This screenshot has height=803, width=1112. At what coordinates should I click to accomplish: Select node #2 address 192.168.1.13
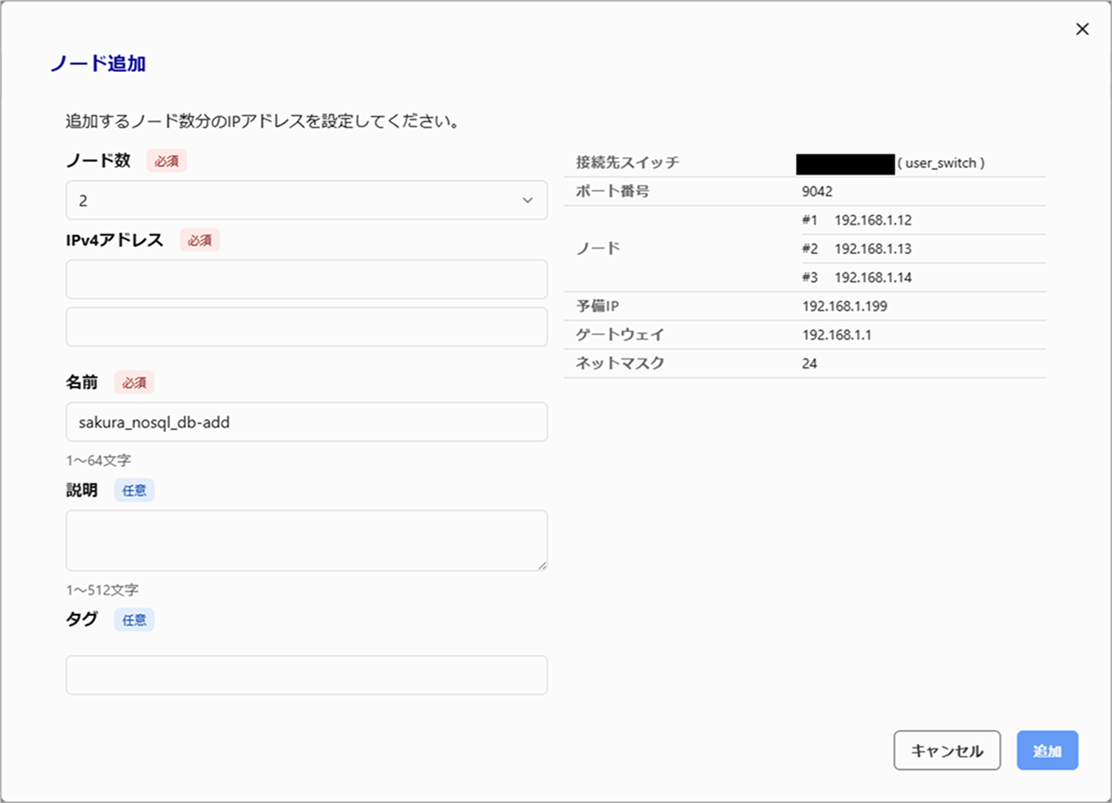[872, 248]
